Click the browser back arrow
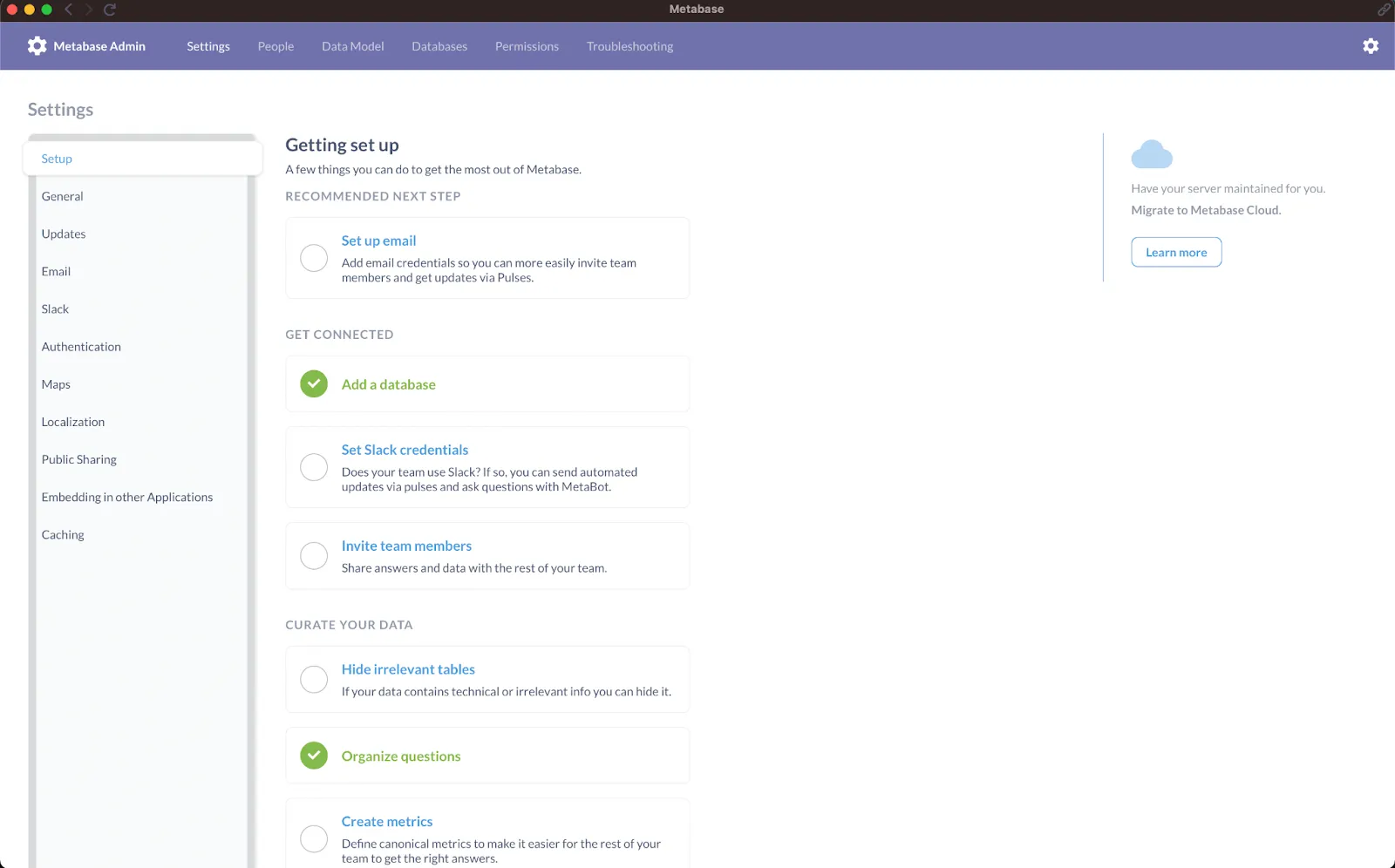Image resolution: width=1395 pixels, height=868 pixels. [x=68, y=10]
